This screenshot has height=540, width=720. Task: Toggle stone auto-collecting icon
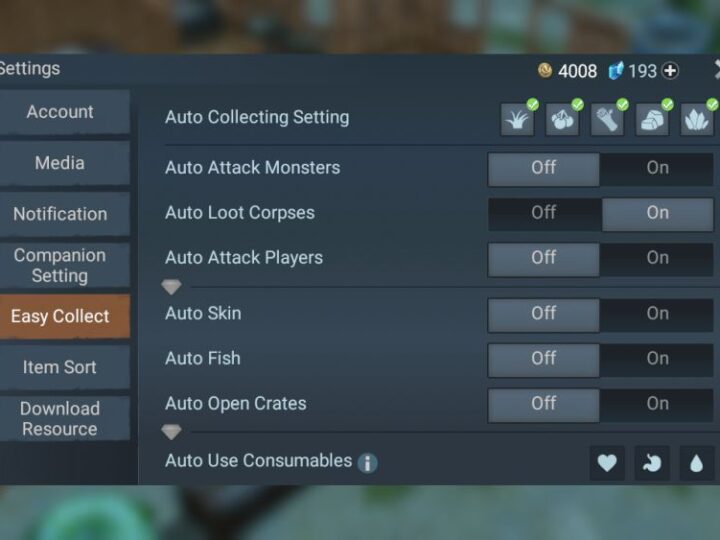pyautogui.click(x=652, y=119)
